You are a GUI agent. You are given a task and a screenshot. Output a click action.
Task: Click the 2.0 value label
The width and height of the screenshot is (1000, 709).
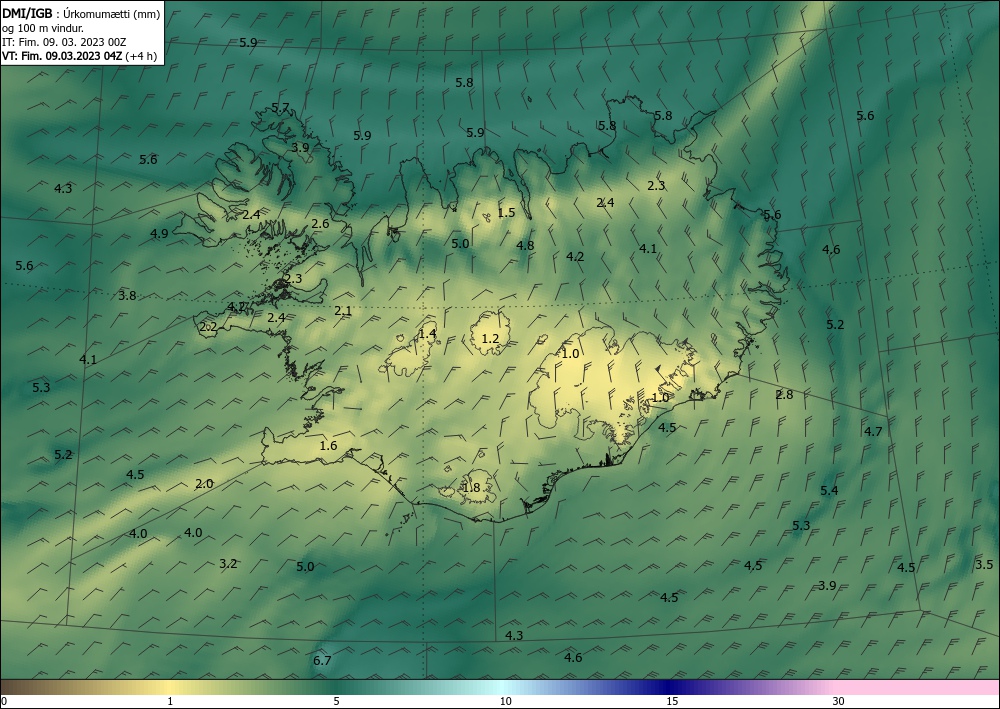pyautogui.click(x=204, y=484)
